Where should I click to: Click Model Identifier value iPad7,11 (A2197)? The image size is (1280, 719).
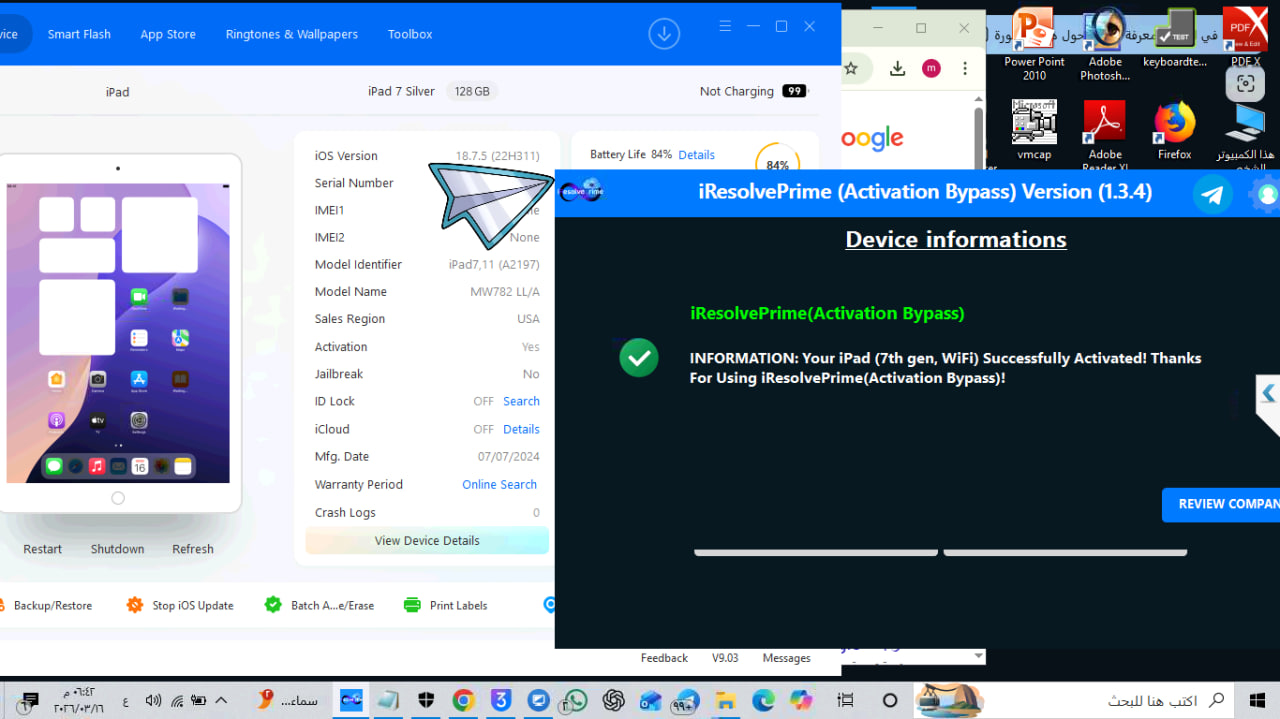(x=494, y=265)
